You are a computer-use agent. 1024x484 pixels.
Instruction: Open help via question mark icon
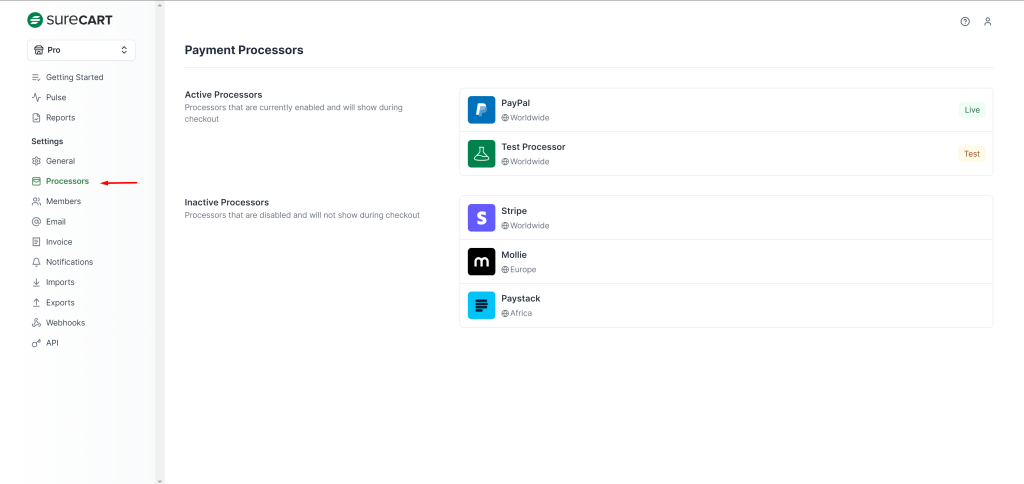(x=965, y=21)
